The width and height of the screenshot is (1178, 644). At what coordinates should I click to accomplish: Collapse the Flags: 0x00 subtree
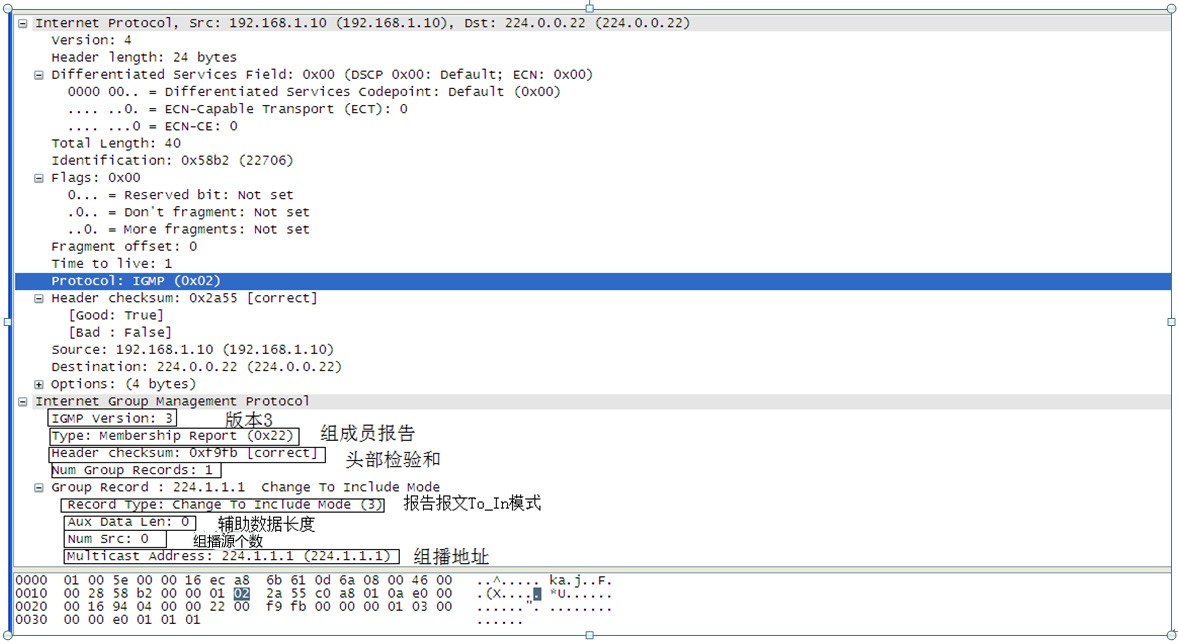point(37,177)
